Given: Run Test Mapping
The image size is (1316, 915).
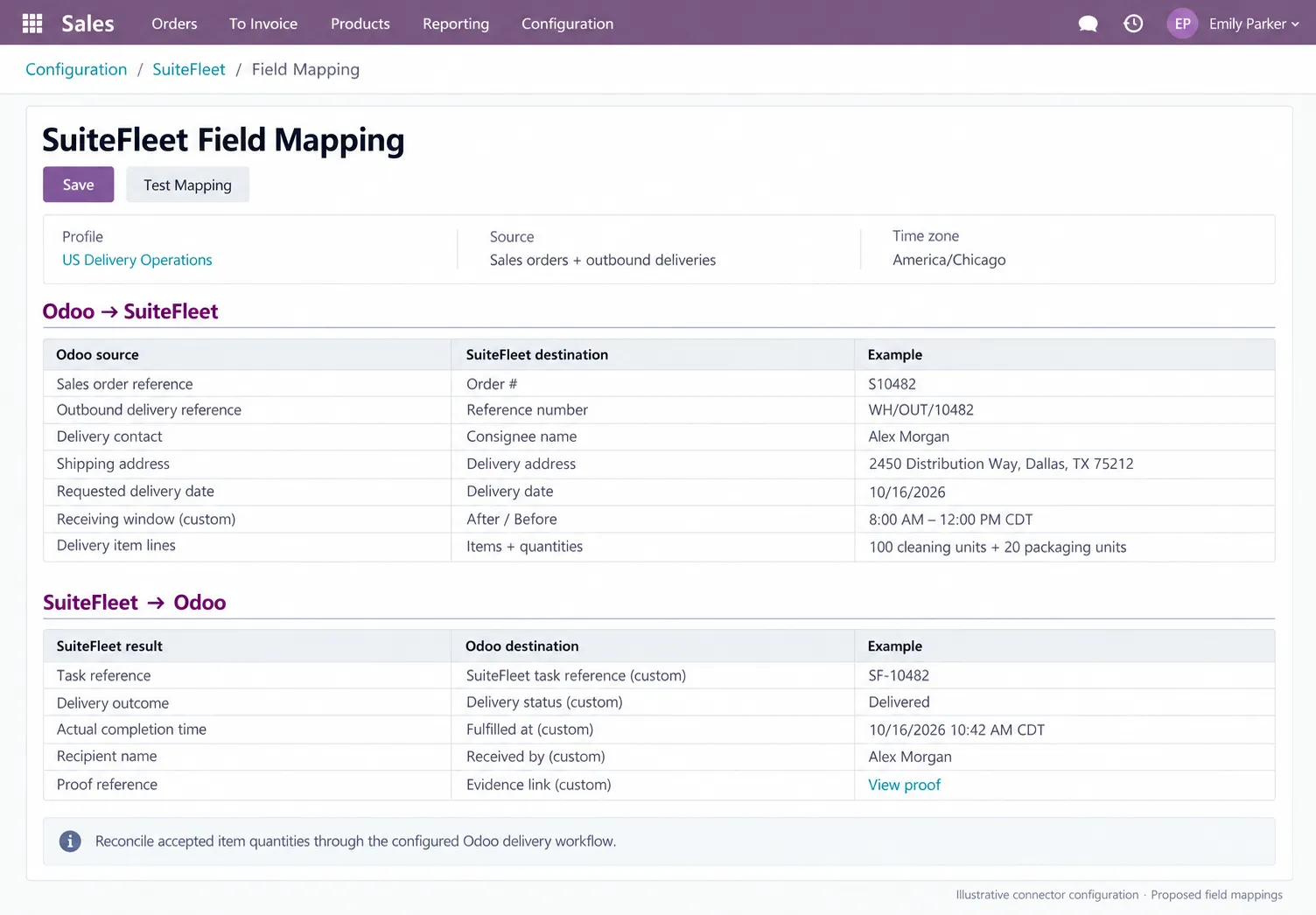Looking at the screenshot, I should (x=188, y=185).
